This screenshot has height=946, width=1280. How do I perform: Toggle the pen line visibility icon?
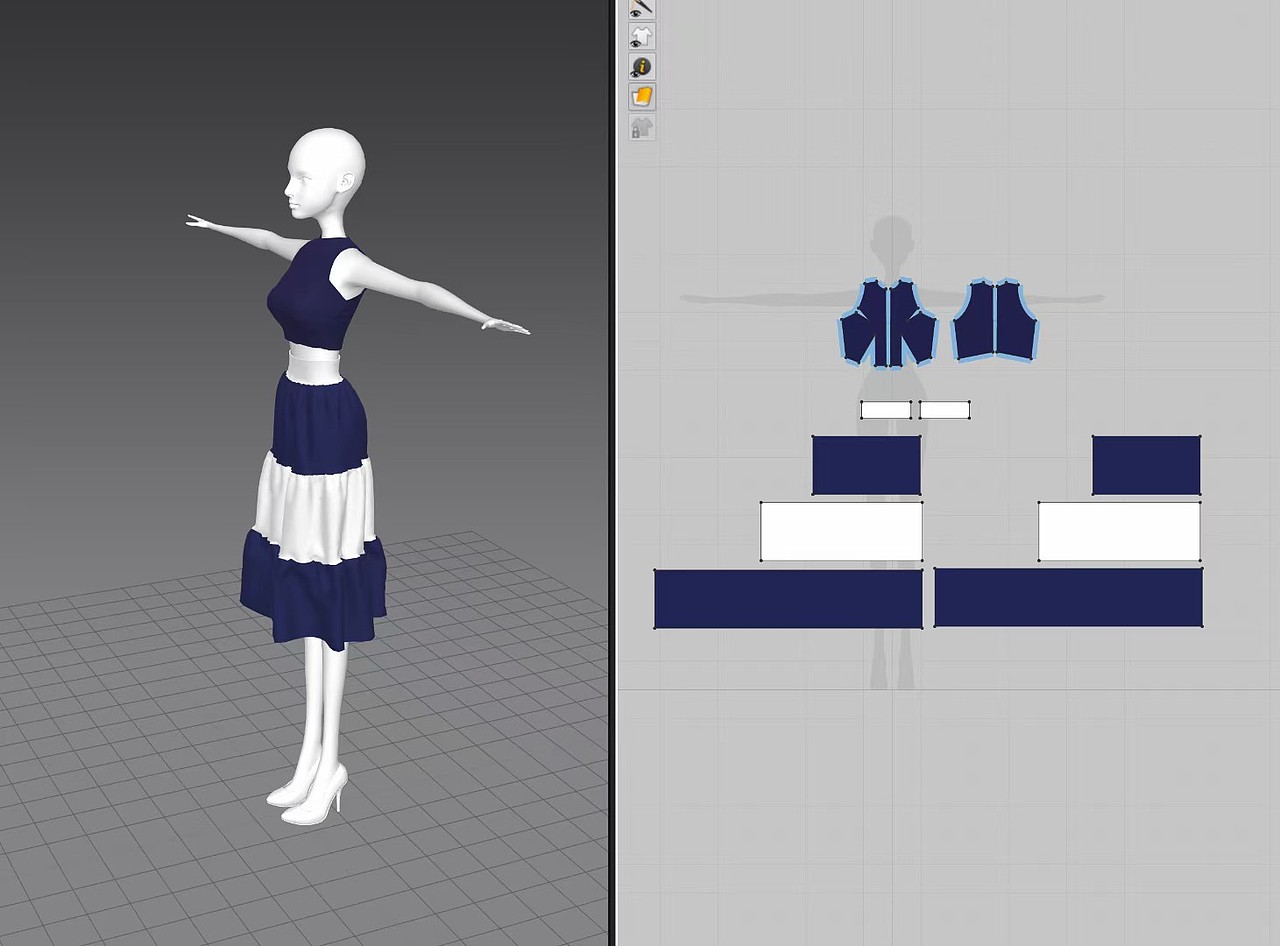click(x=641, y=8)
